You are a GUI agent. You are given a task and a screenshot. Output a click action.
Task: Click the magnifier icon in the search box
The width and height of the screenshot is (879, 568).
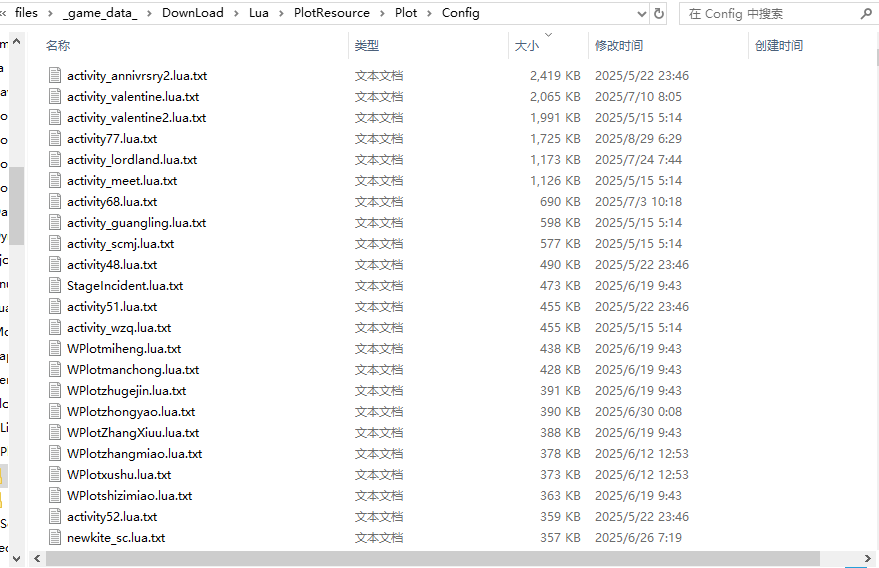pyautogui.click(x=864, y=14)
